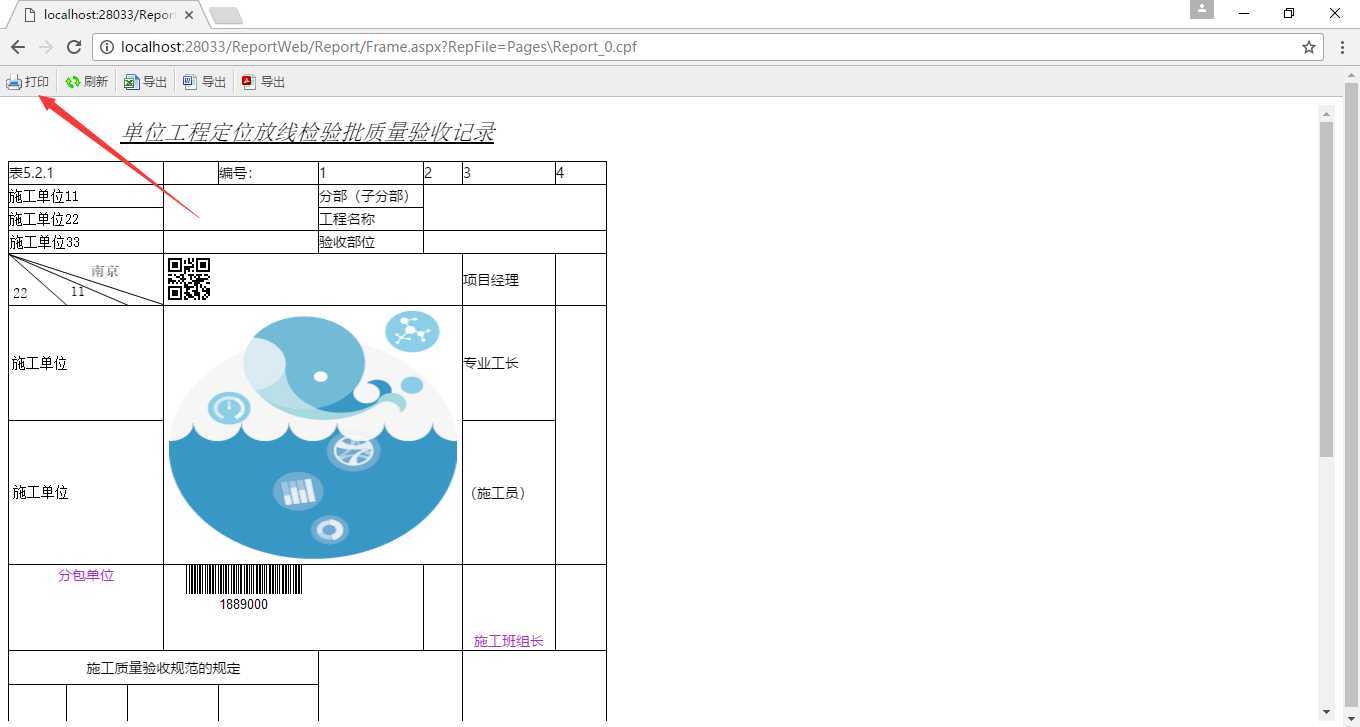Click cell 施工单位33

click(x=85, y=242)
